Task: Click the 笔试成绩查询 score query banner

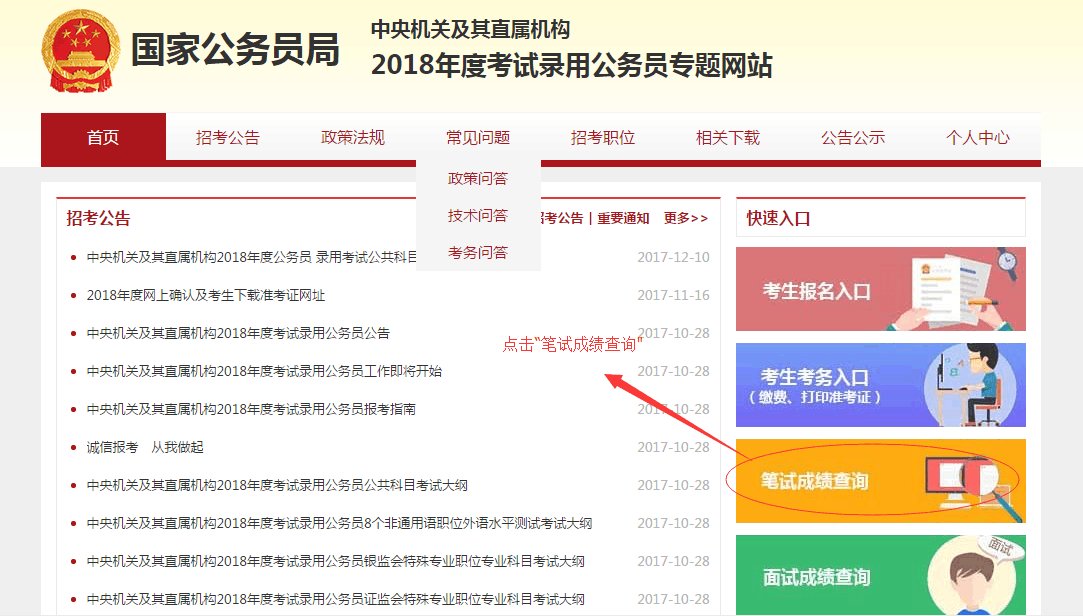Action: click(880, 481)
